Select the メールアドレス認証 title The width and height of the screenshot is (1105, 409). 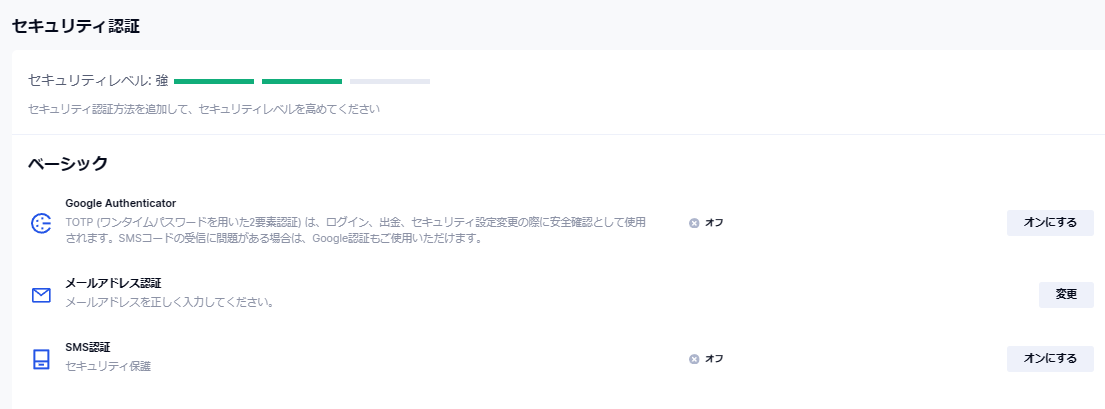click(113, 283)
